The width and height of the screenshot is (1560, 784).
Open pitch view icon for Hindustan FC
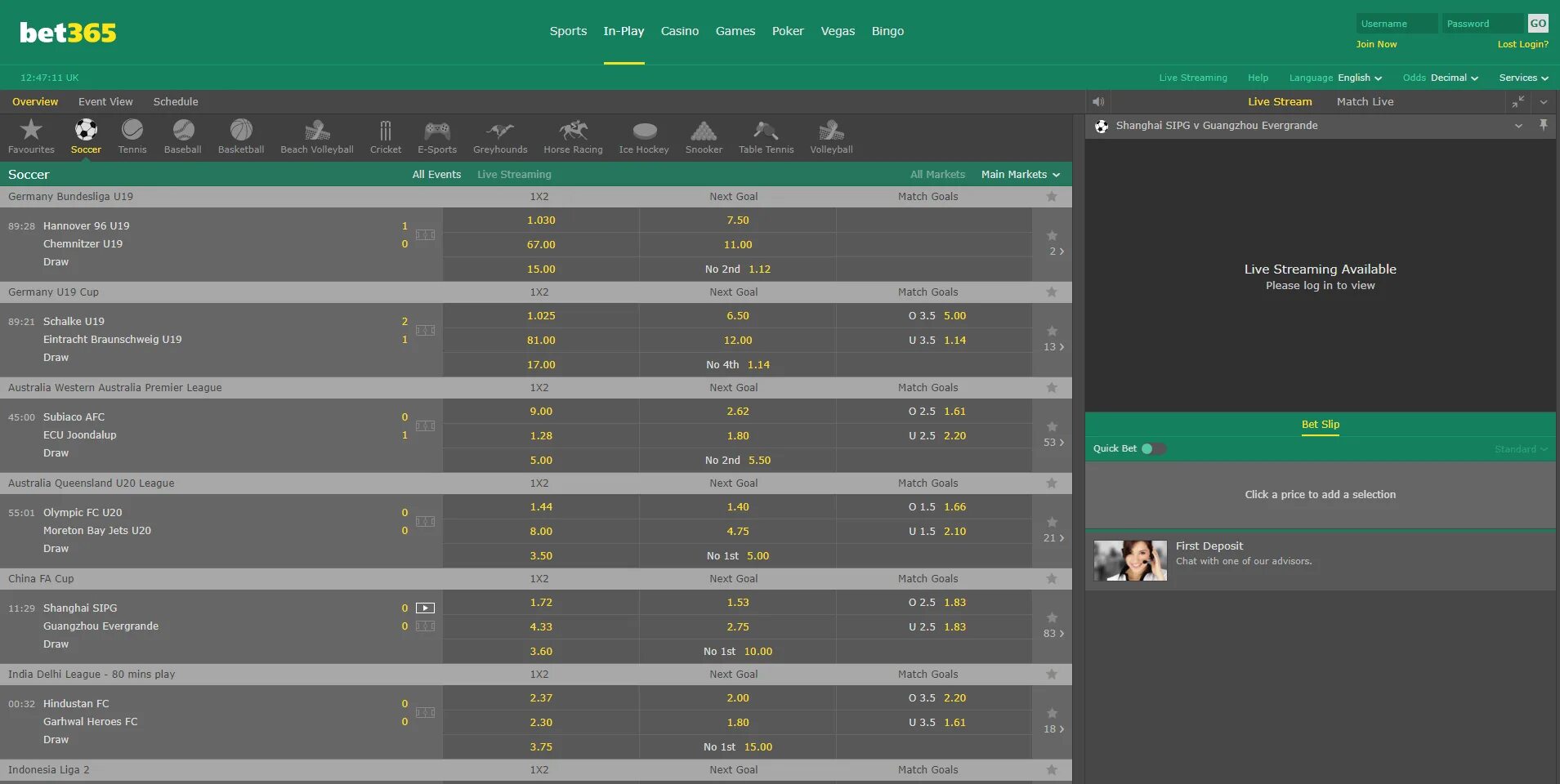click(x=425, y=713)
